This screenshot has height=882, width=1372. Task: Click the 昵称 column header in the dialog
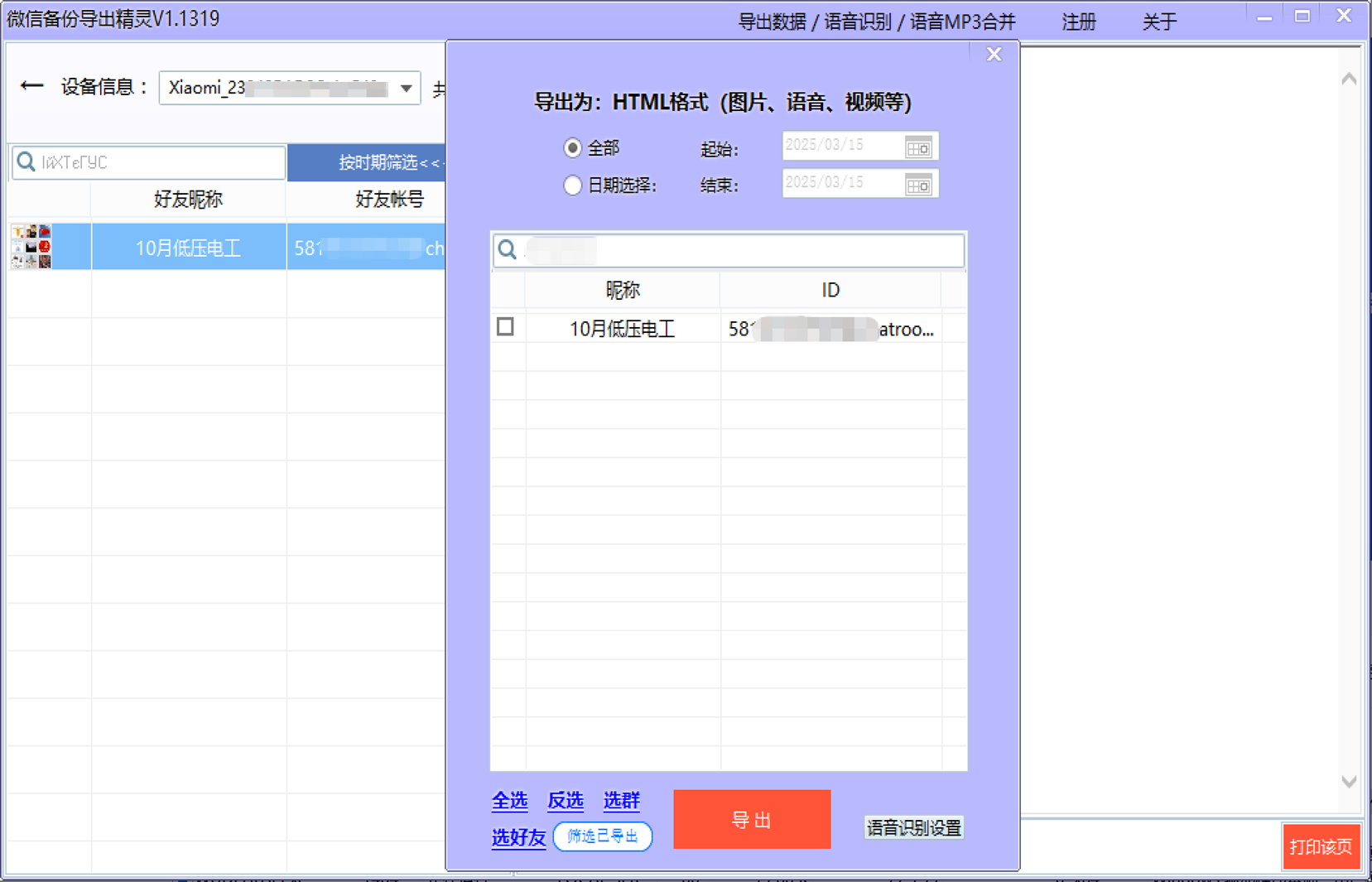pos(623,290)
